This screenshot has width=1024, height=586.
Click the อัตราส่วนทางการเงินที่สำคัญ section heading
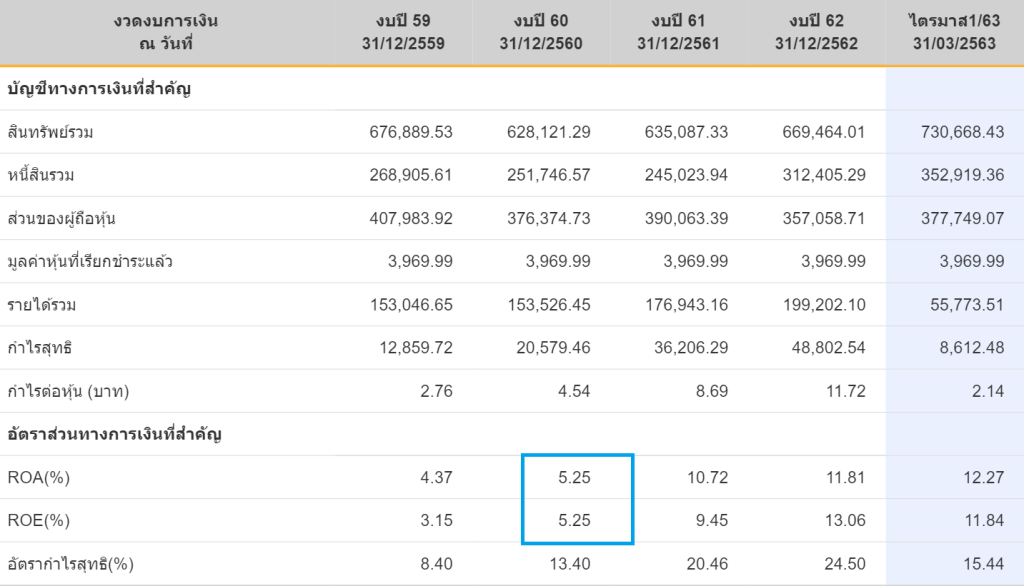coord(114,434)
